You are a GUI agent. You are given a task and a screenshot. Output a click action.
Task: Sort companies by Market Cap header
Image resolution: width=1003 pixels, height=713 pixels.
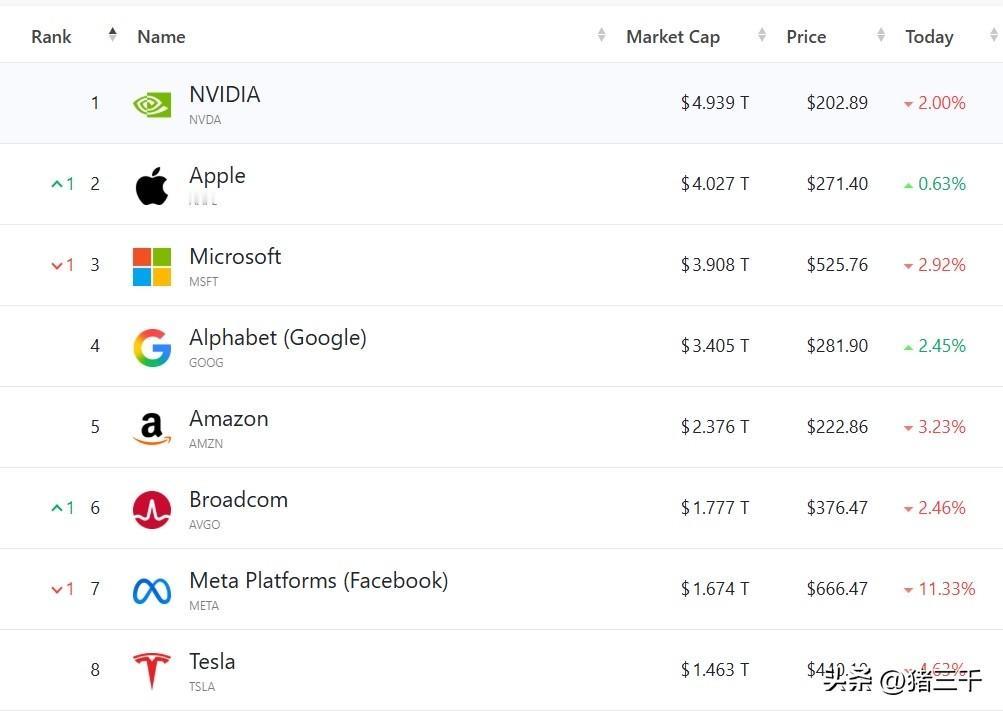pyautogui.click(x=673, y=37)
